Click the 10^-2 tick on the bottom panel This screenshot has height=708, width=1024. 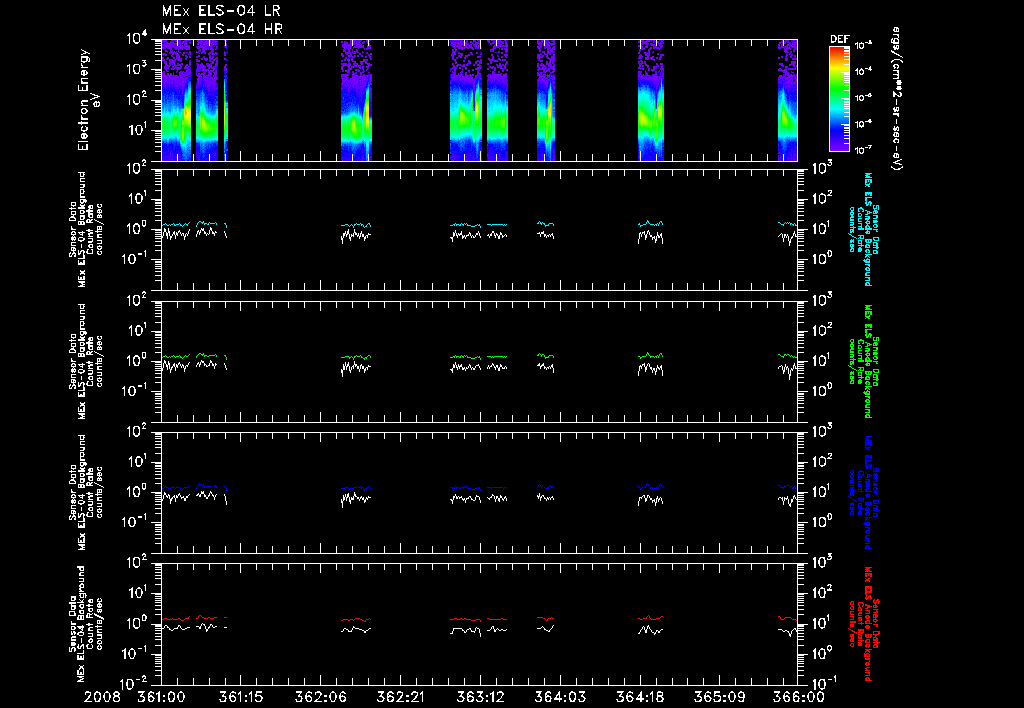tap(135, 683)
